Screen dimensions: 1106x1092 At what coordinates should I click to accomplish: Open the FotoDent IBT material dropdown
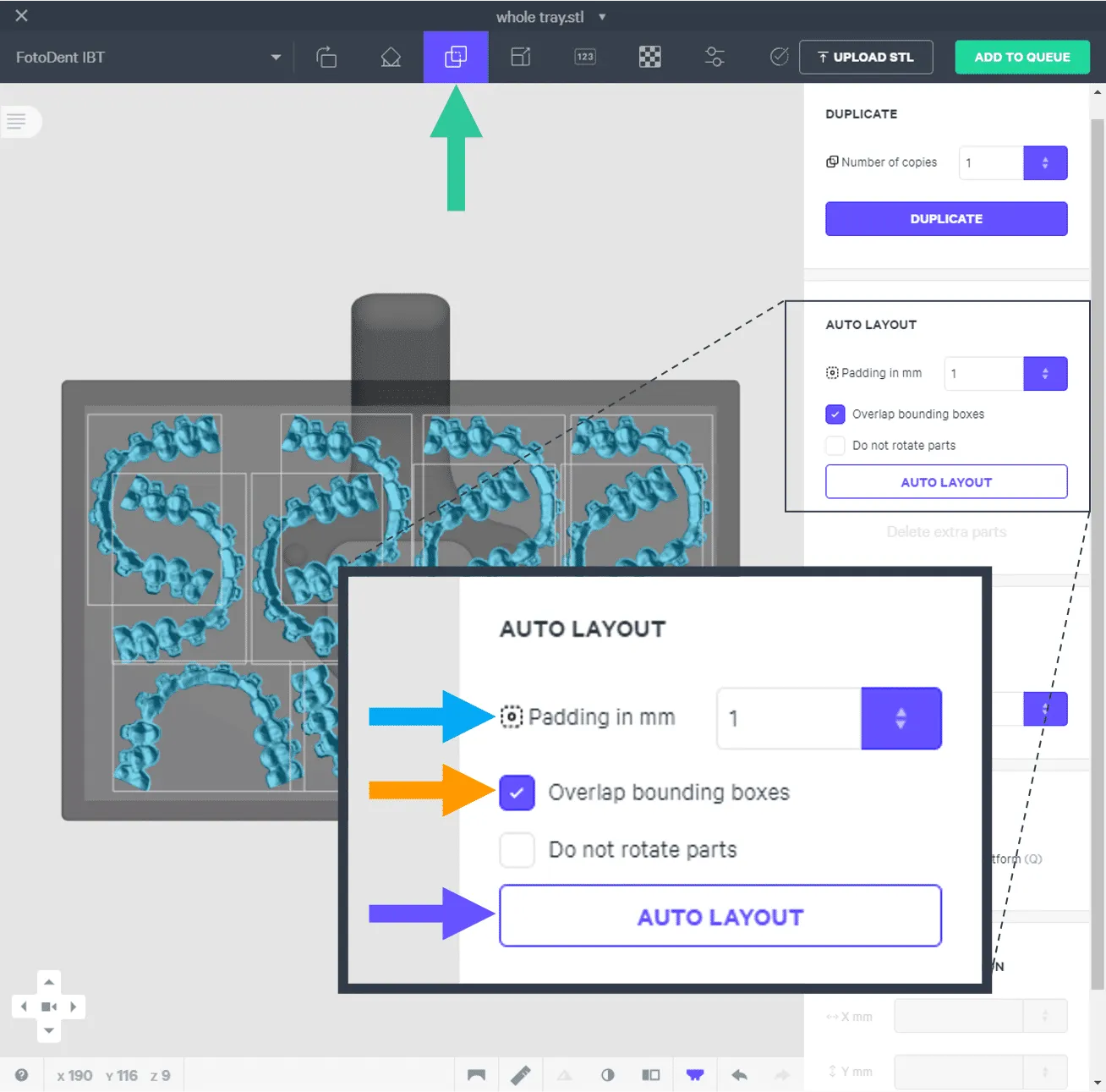pos(148,58)
